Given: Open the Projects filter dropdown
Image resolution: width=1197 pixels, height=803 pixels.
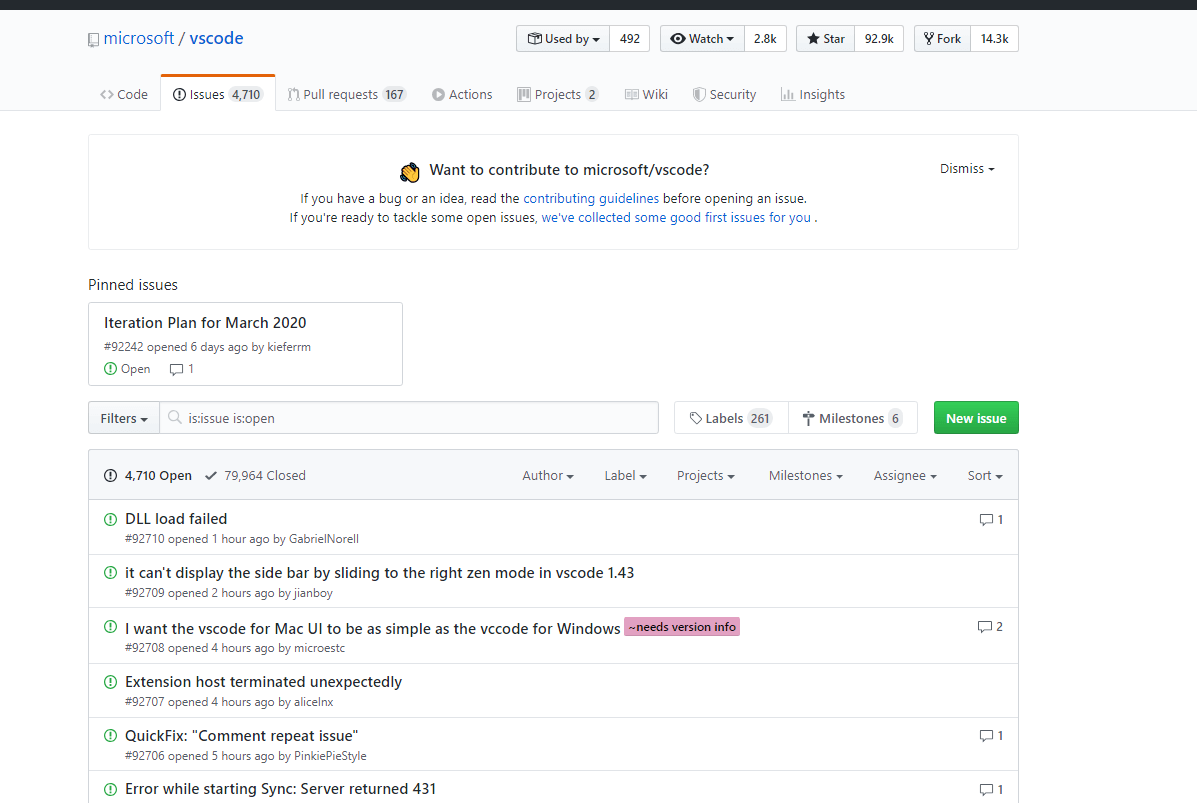Looking at the screenshot, I should pyautogui.click(x=705, y=476).
